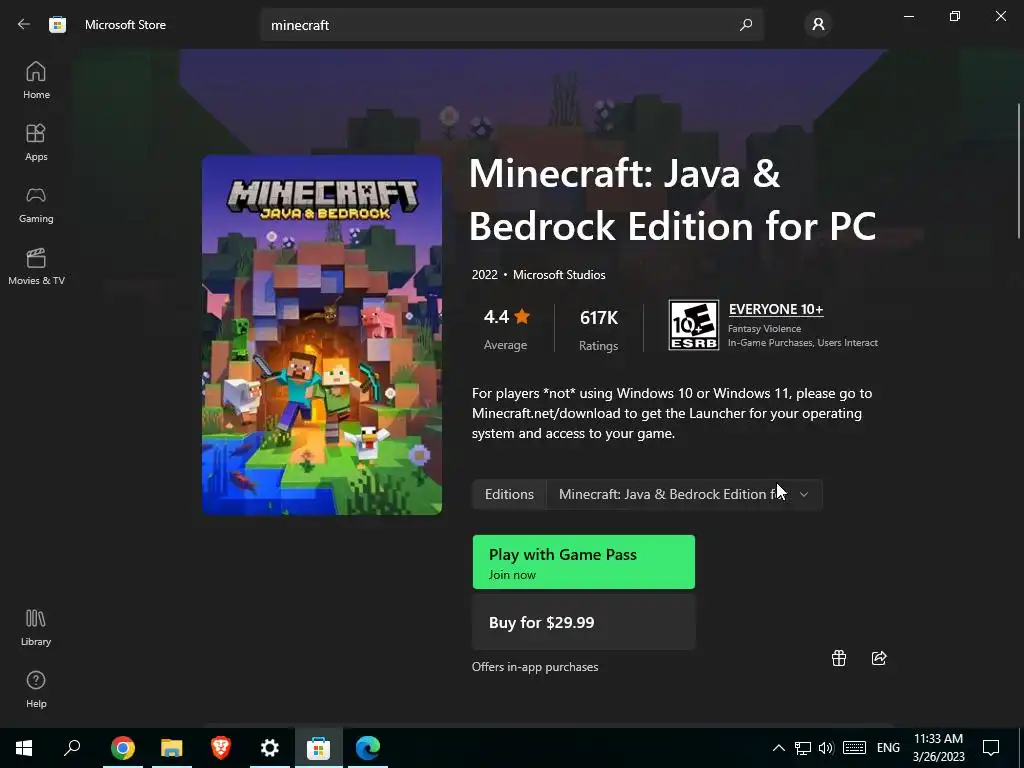Open the notification center icon
1024x768 pixels.
(x=991, y=748)
